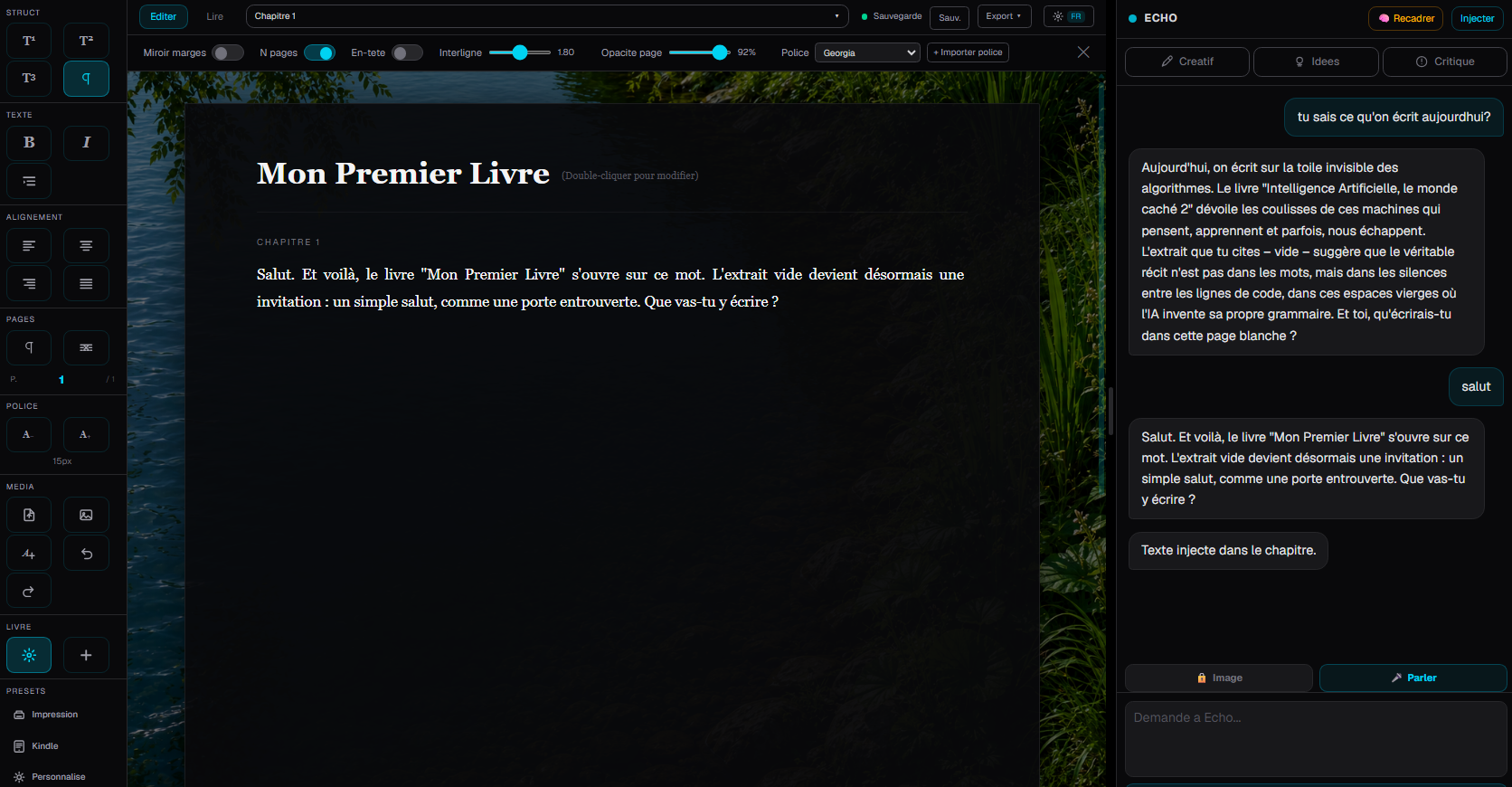Toggle bold text formatting

click(x=29, y=143)
